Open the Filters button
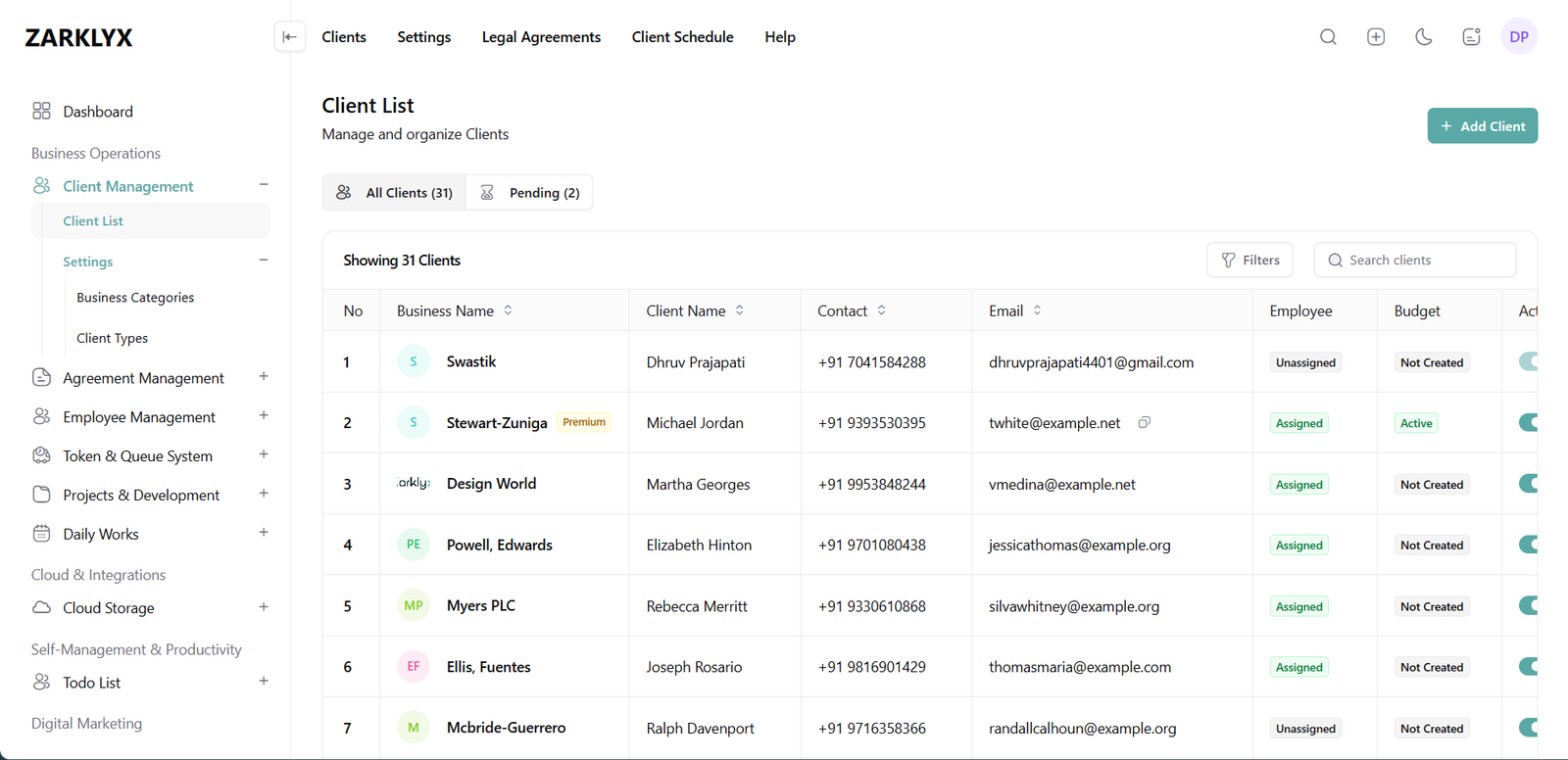1568x760 pixels. point(1249,260)
